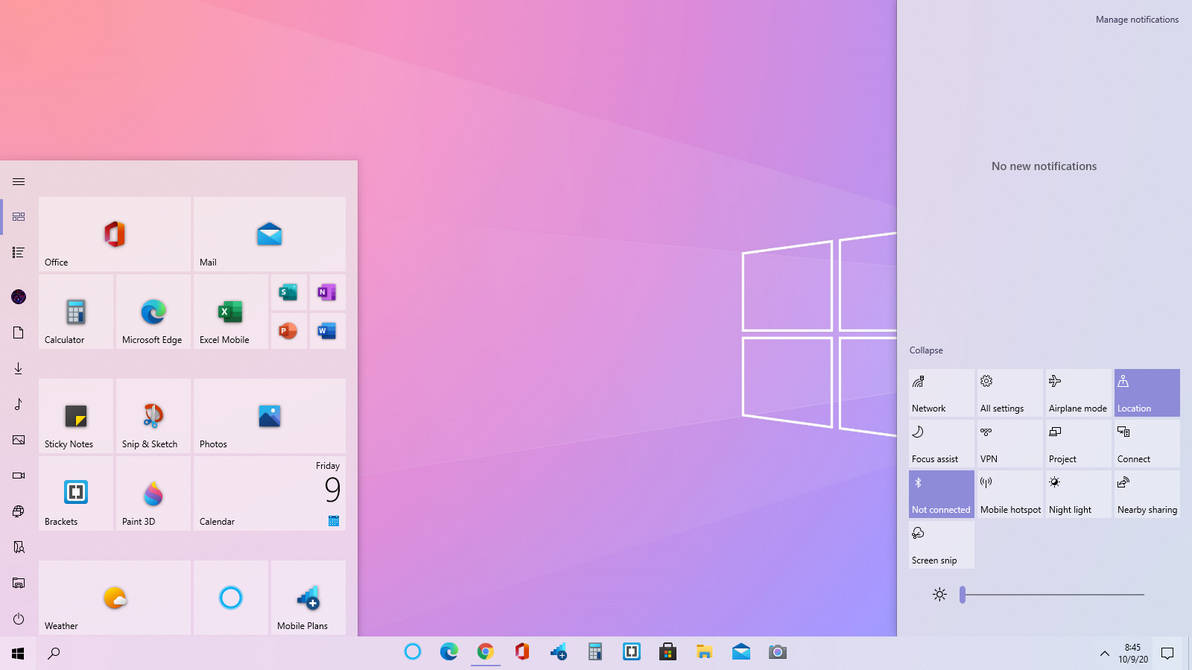Toggle the Action Center notification icon
Screen dimensions: 1192x670
pyautogui.click(x=1168, y=653)
